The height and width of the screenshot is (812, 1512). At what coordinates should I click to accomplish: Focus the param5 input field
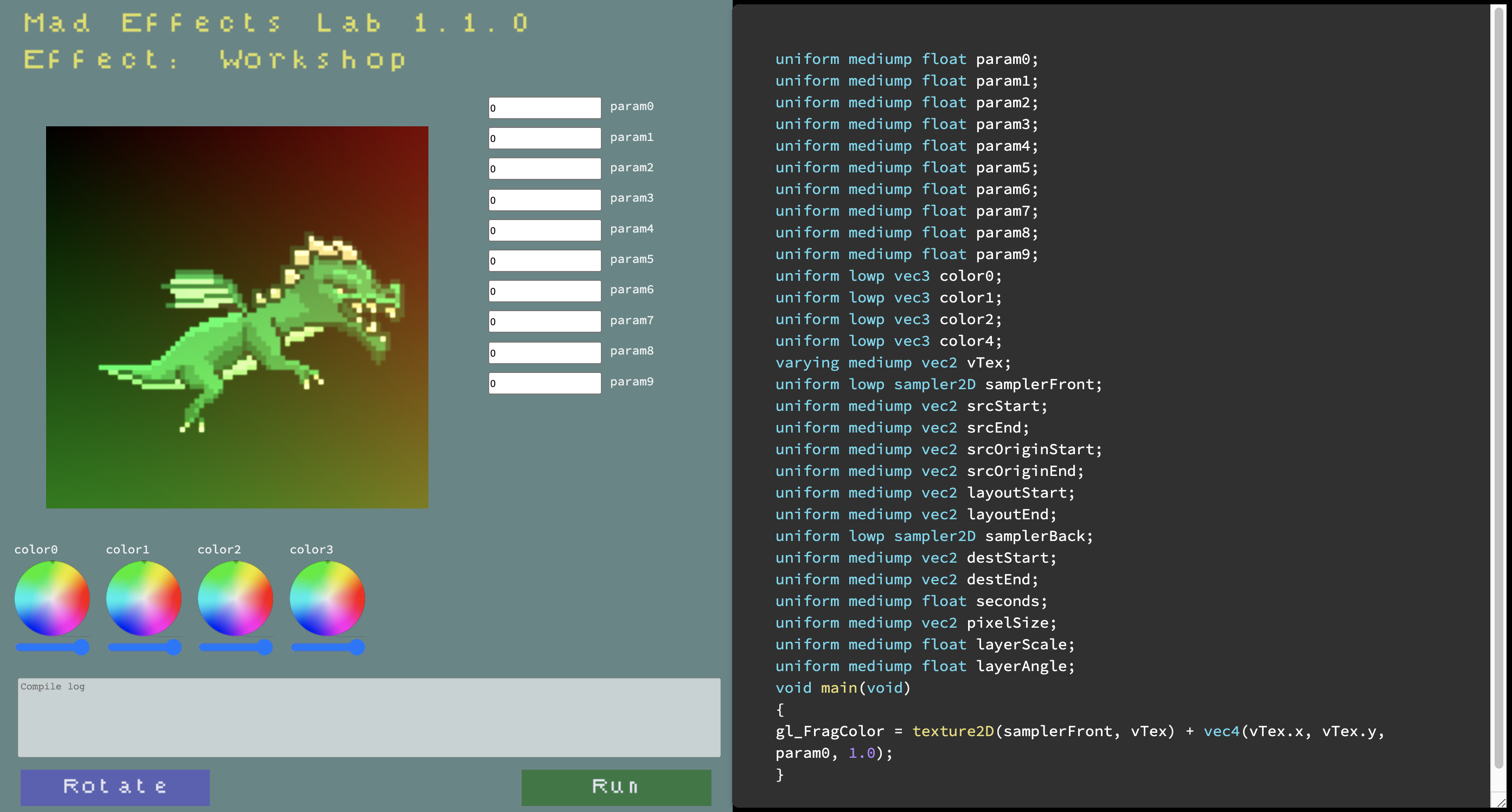coord(544,261)
